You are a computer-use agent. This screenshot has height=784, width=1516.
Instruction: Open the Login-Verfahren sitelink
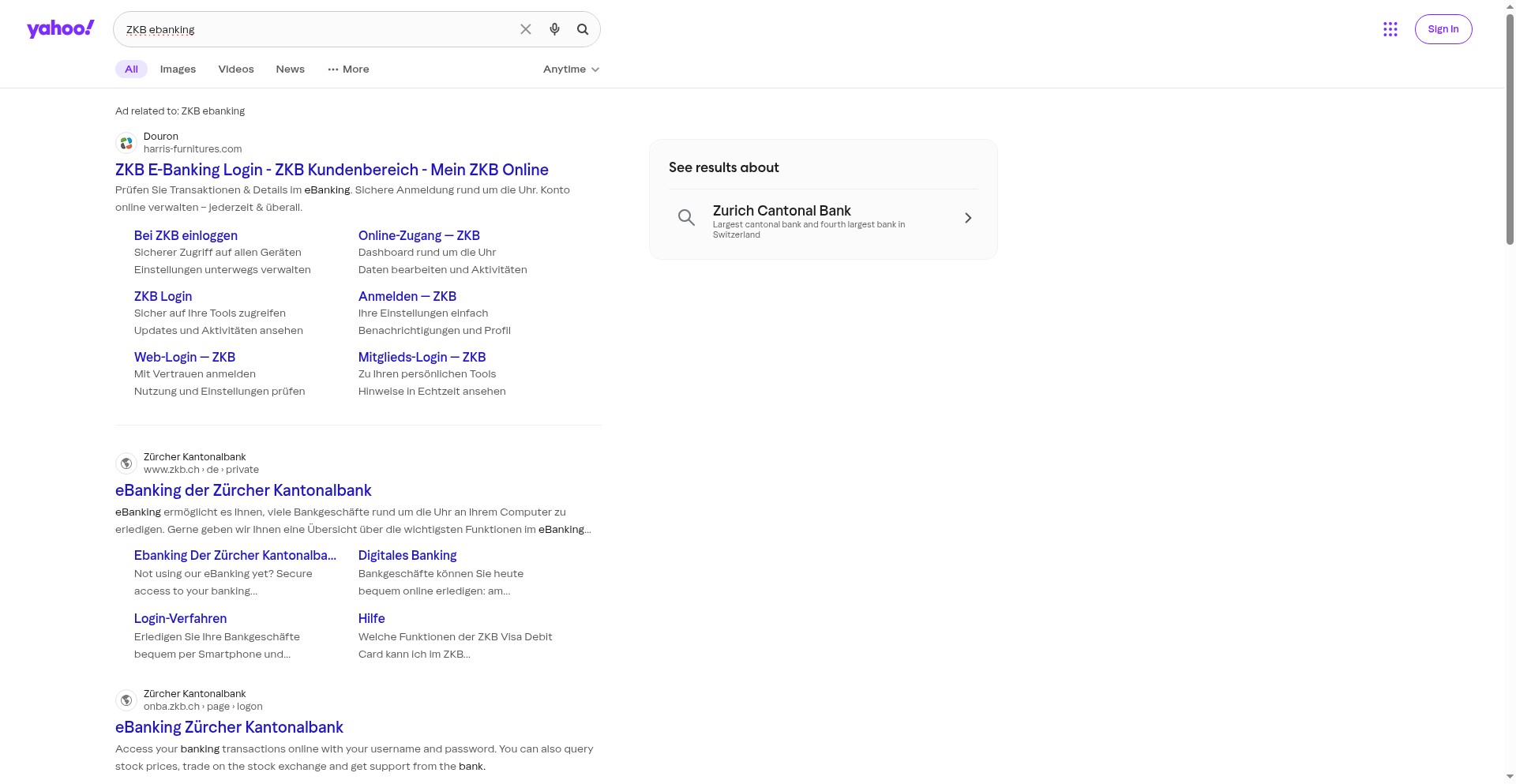[180, 618]
